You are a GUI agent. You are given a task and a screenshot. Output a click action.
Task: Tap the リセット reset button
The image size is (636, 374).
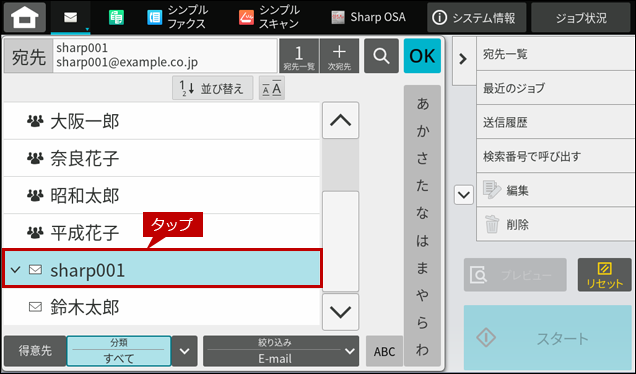click(x=604, y=275)
